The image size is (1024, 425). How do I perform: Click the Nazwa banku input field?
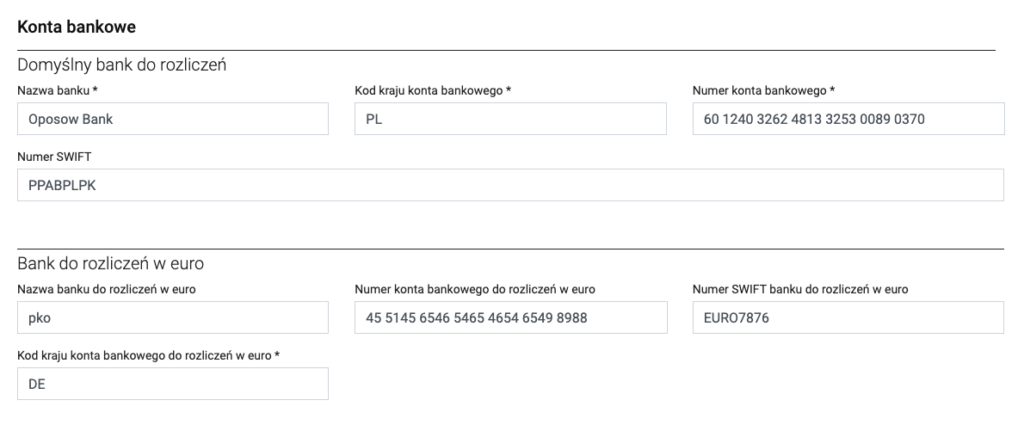point(173,120)
